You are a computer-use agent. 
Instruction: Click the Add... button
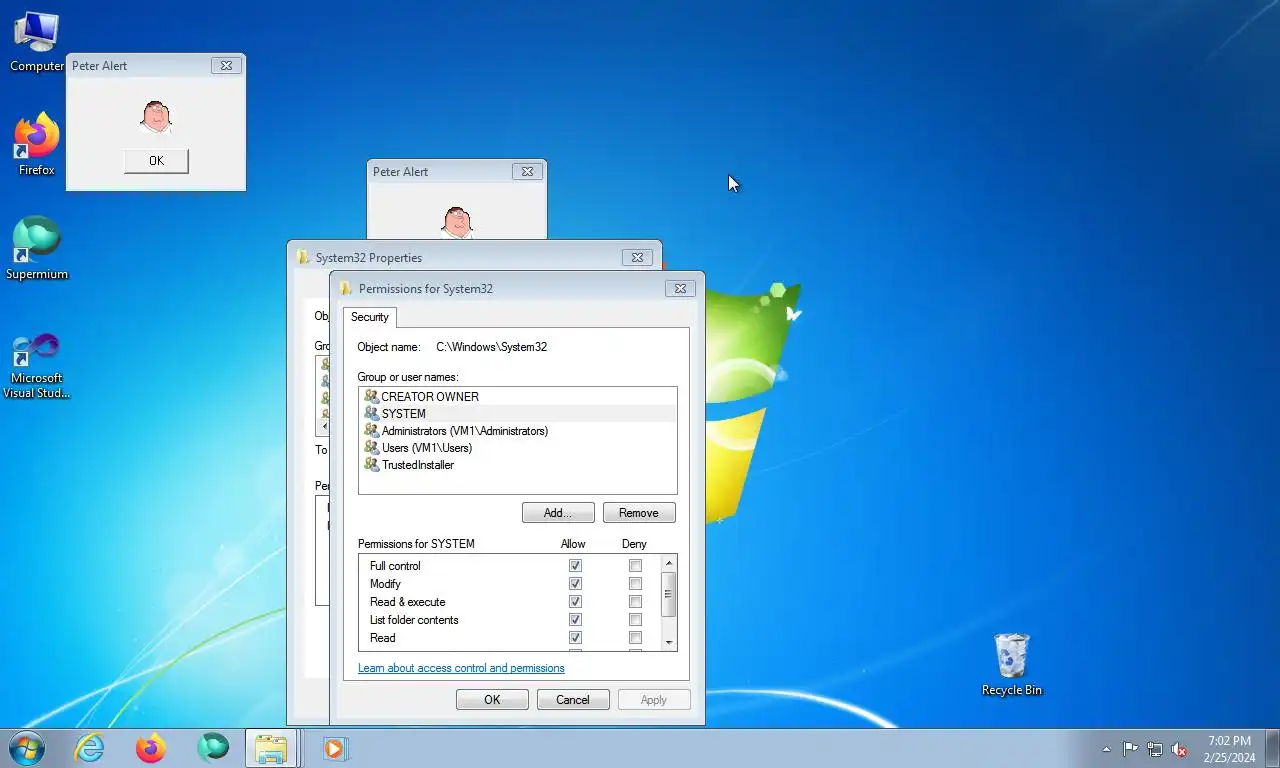coord(558,513)
